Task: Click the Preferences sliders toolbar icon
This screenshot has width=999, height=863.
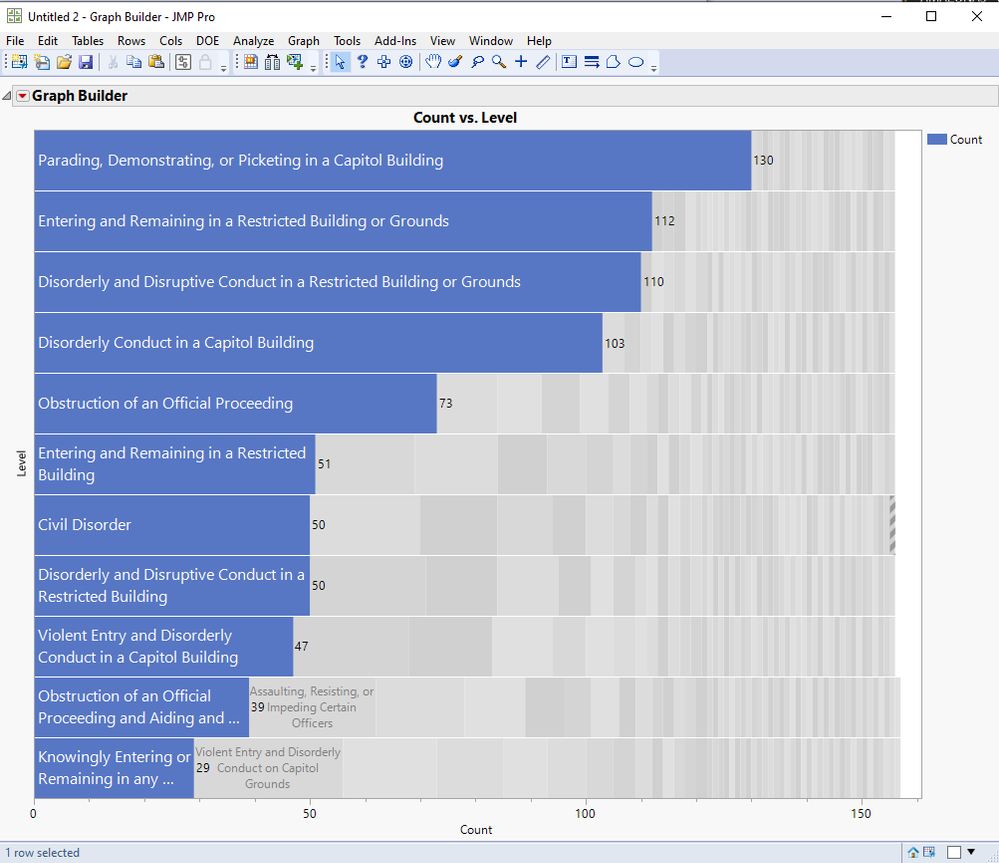Action: tap(183, 62)
